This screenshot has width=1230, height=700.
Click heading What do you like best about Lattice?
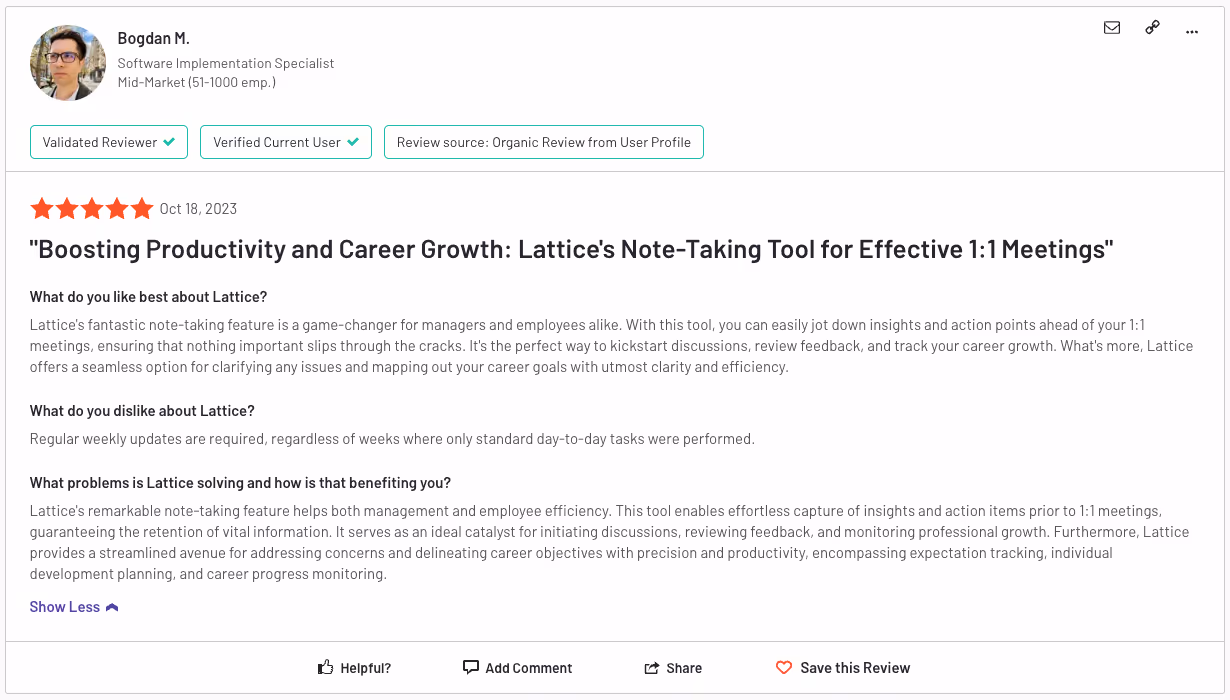(149, 297)
